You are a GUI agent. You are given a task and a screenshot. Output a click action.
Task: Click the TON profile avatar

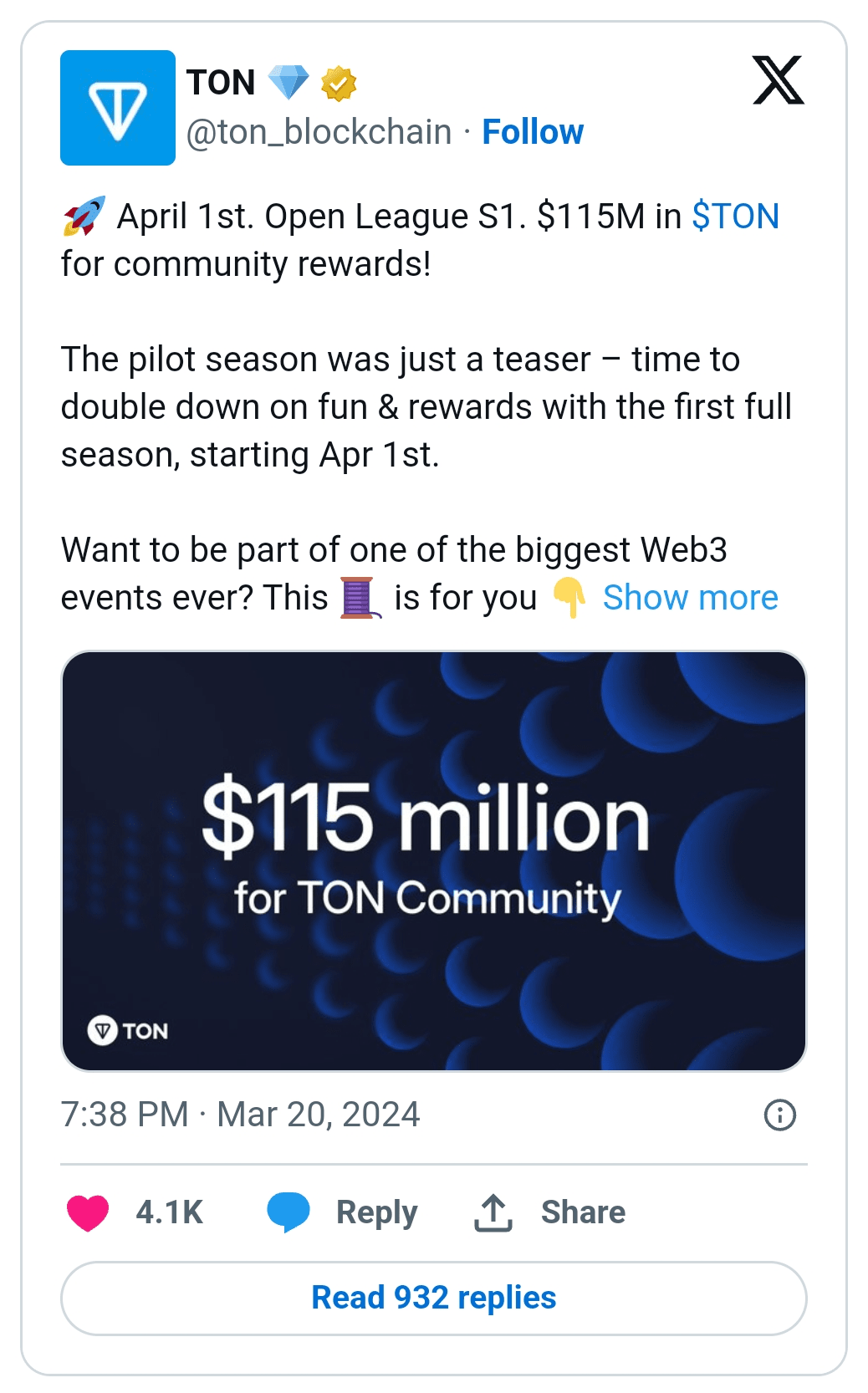pyautogui.click(x=118, y=108)
